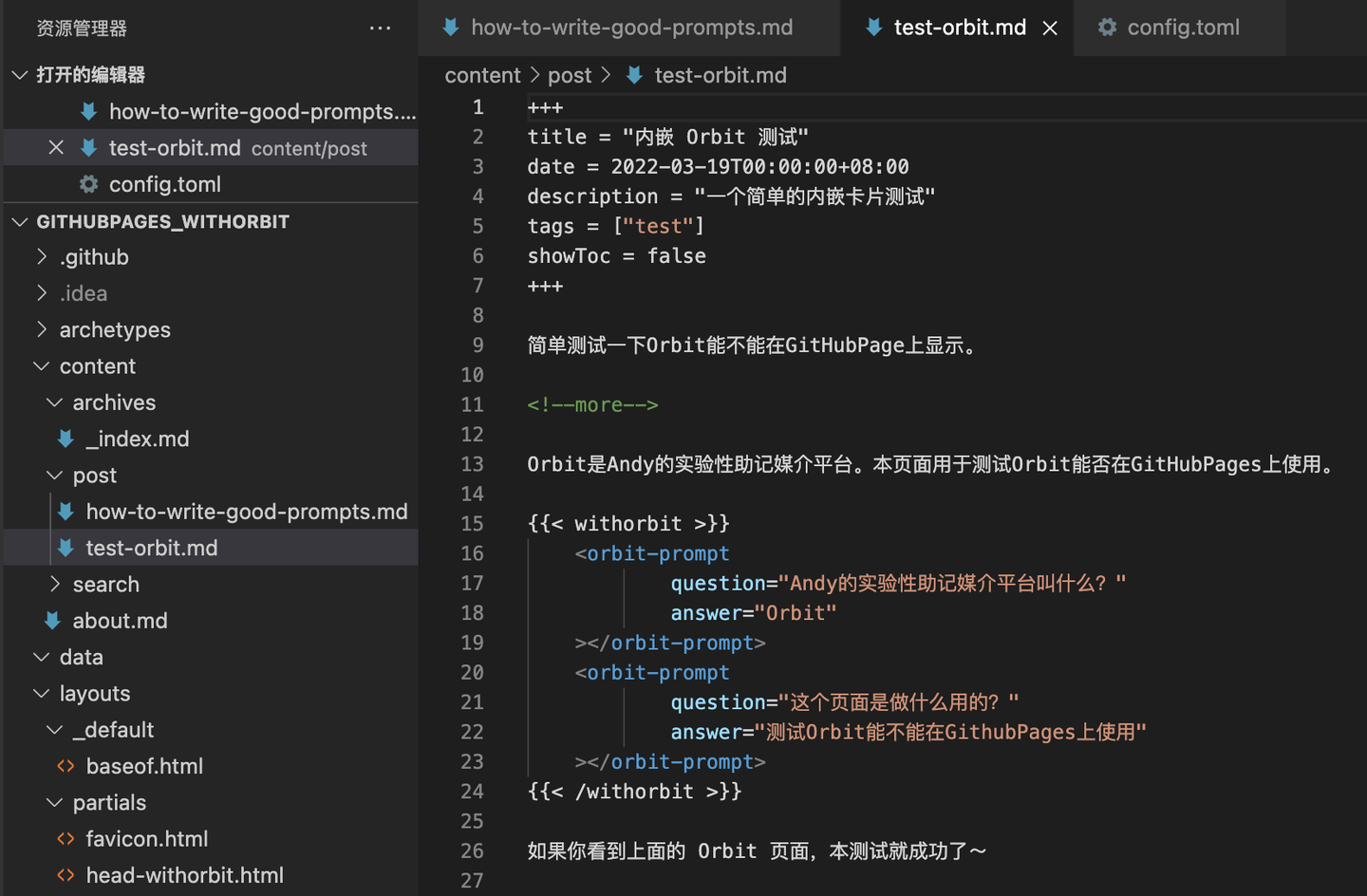1367x896 pixels.
Task: Click the markdown icon of the _index.md file
Action: point(66,439)
